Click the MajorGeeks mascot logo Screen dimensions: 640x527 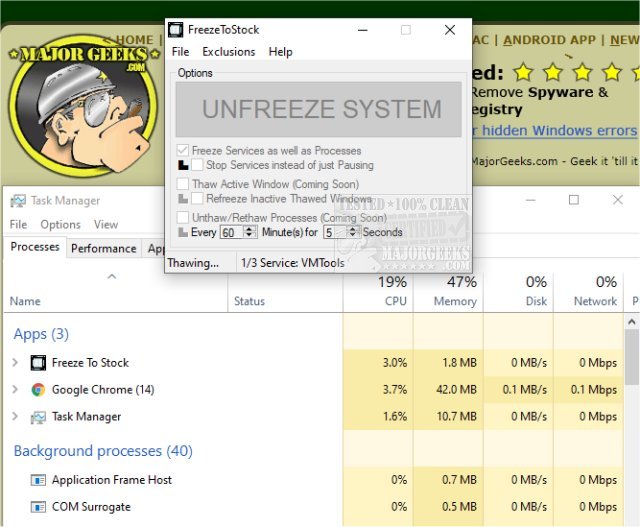84,107
